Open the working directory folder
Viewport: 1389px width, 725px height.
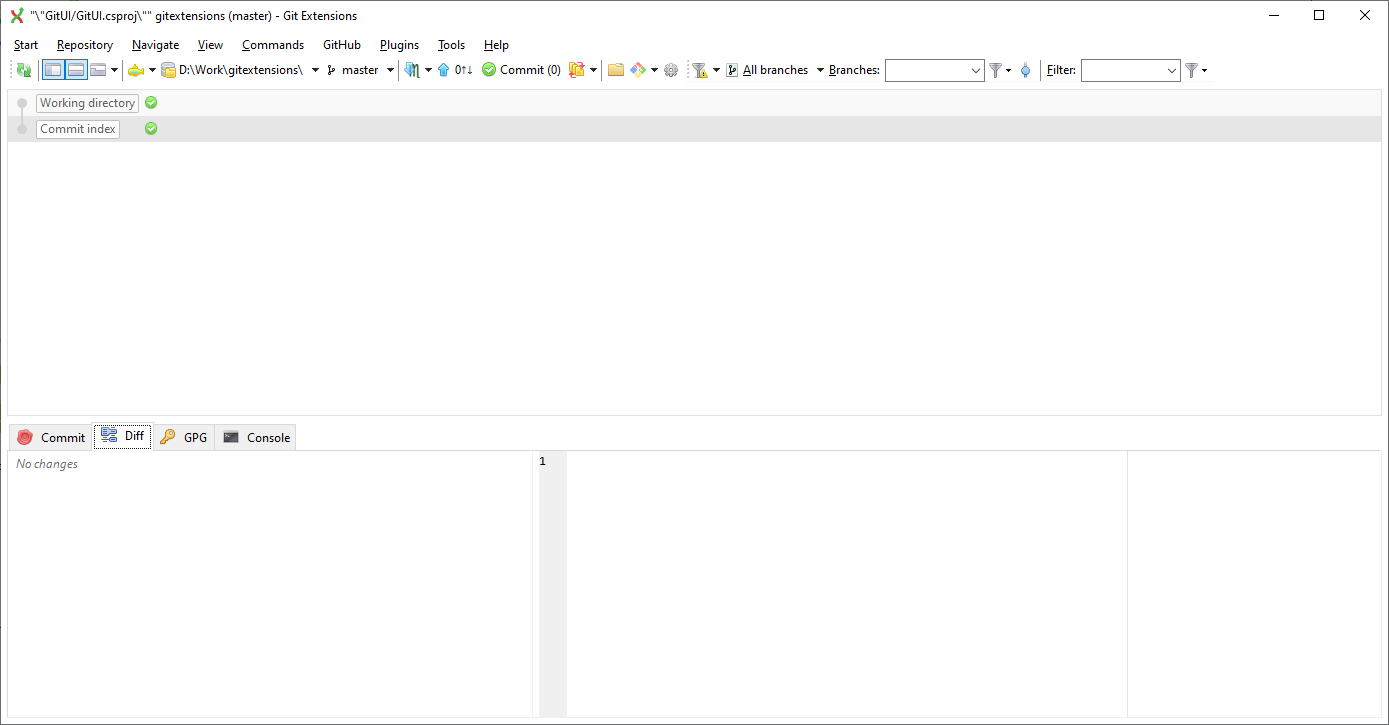615,70
